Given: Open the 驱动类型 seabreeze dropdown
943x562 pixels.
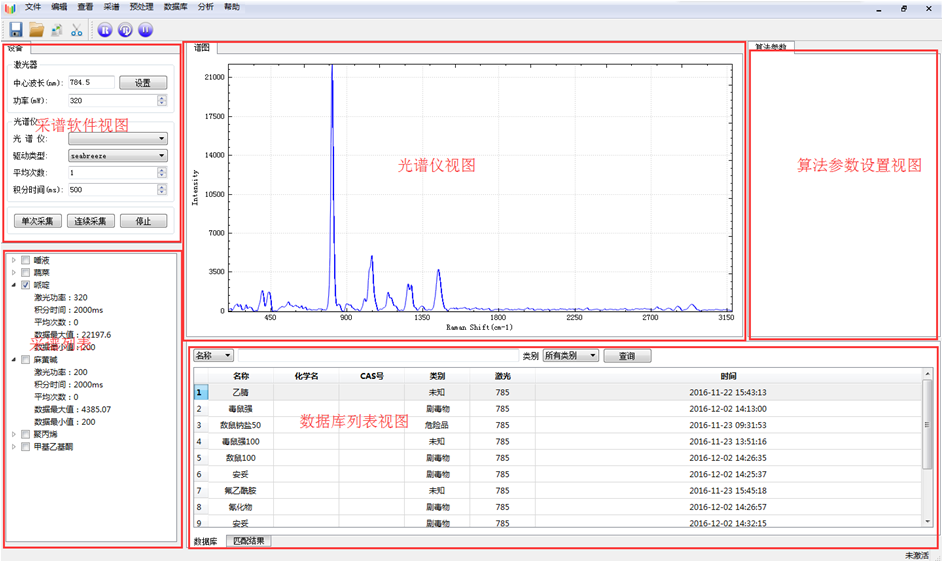Looking at the screenshot, I should pos(117,156).
